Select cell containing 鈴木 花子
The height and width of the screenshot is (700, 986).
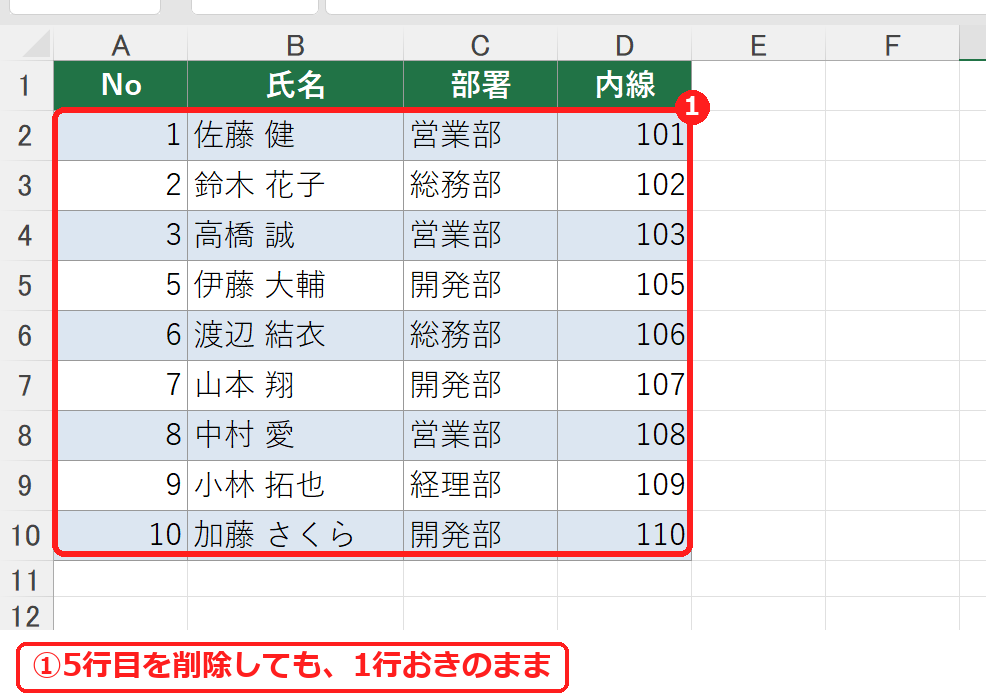296,186
